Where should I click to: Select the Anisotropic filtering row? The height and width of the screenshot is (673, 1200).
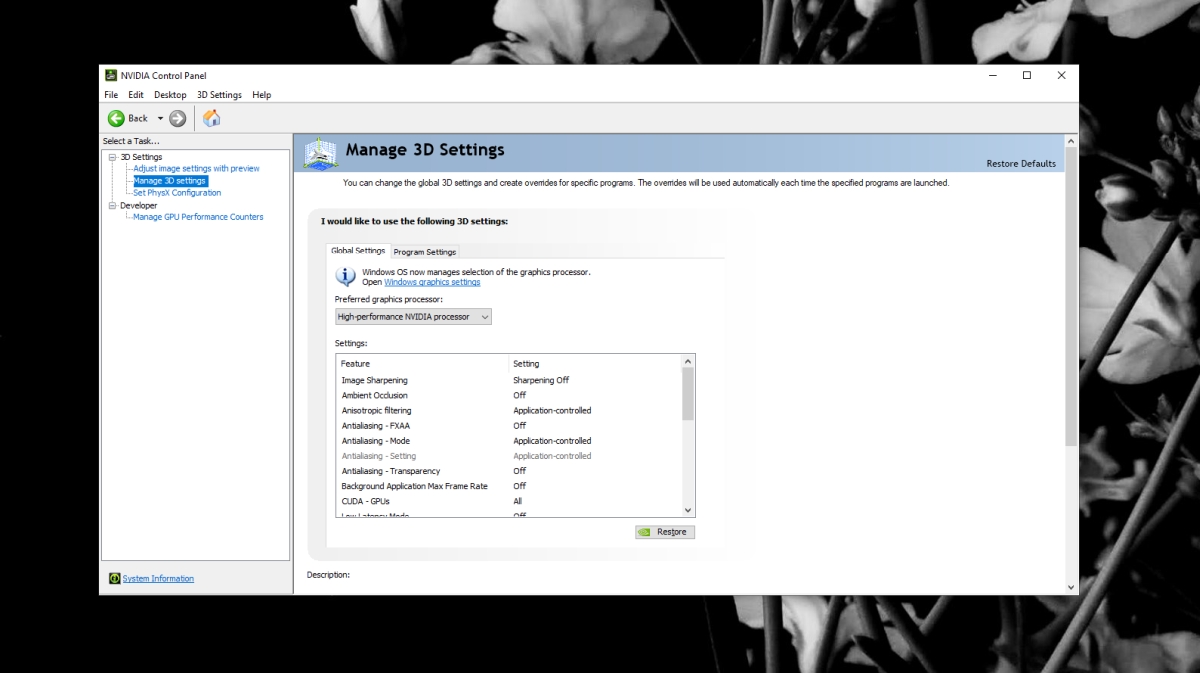tap(509, 410)
